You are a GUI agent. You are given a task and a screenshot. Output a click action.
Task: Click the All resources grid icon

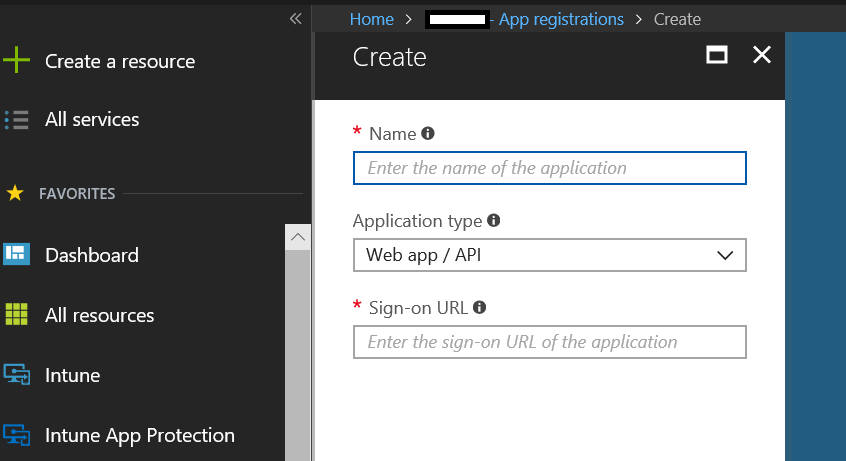[16, 314]
